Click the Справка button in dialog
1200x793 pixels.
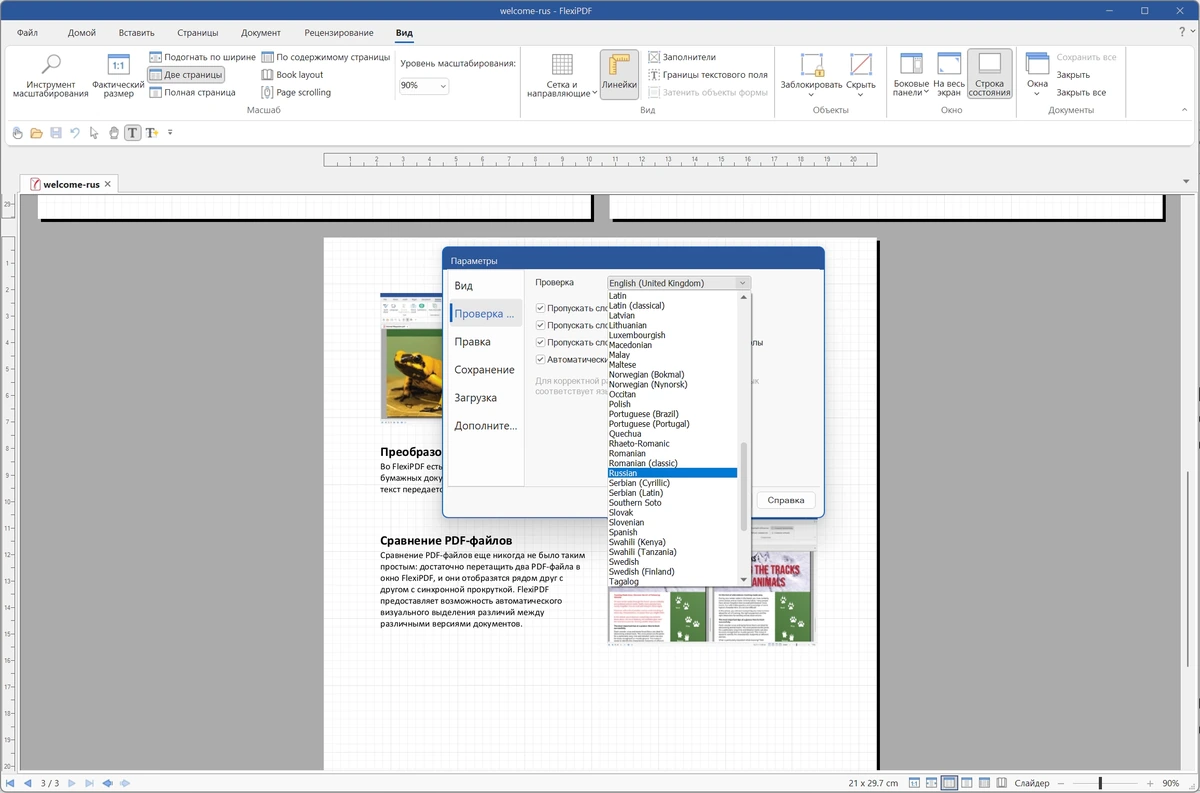click(786, 500)
